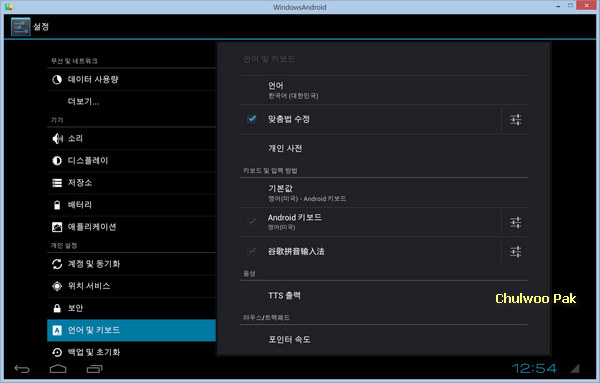Open 배터리 battery icon entry
This screenshot has height=383, width=600.
[x=57, y=205]
